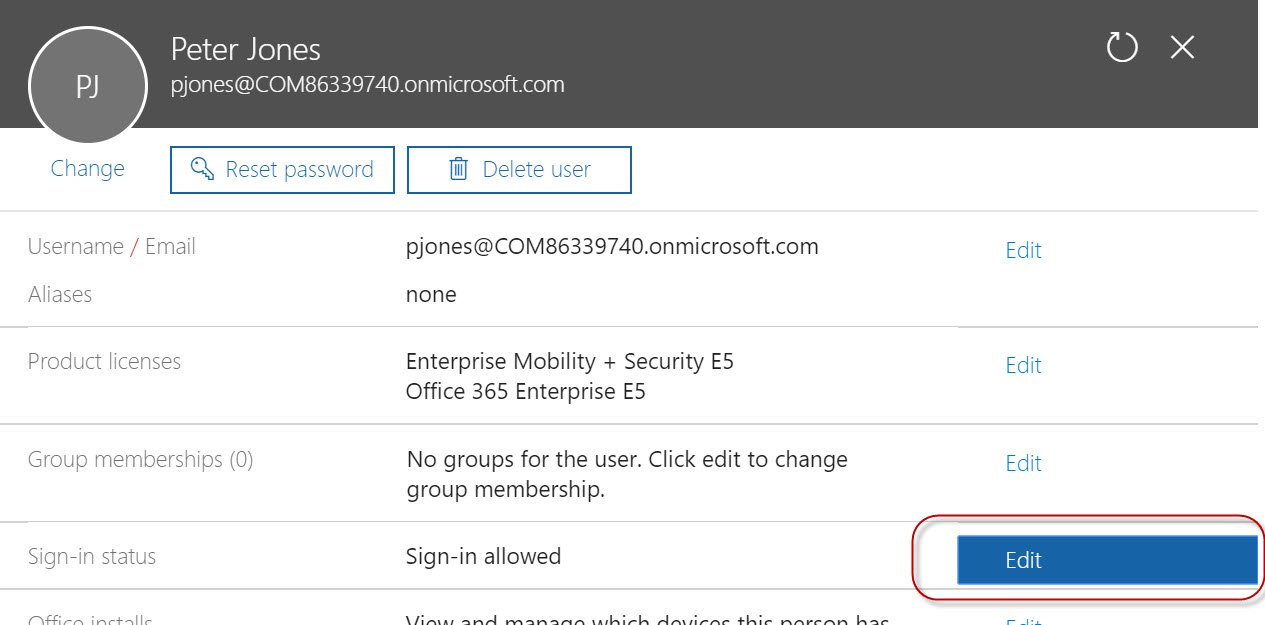
Task: Click the email address in the header
Action: [x=368, y=84]
